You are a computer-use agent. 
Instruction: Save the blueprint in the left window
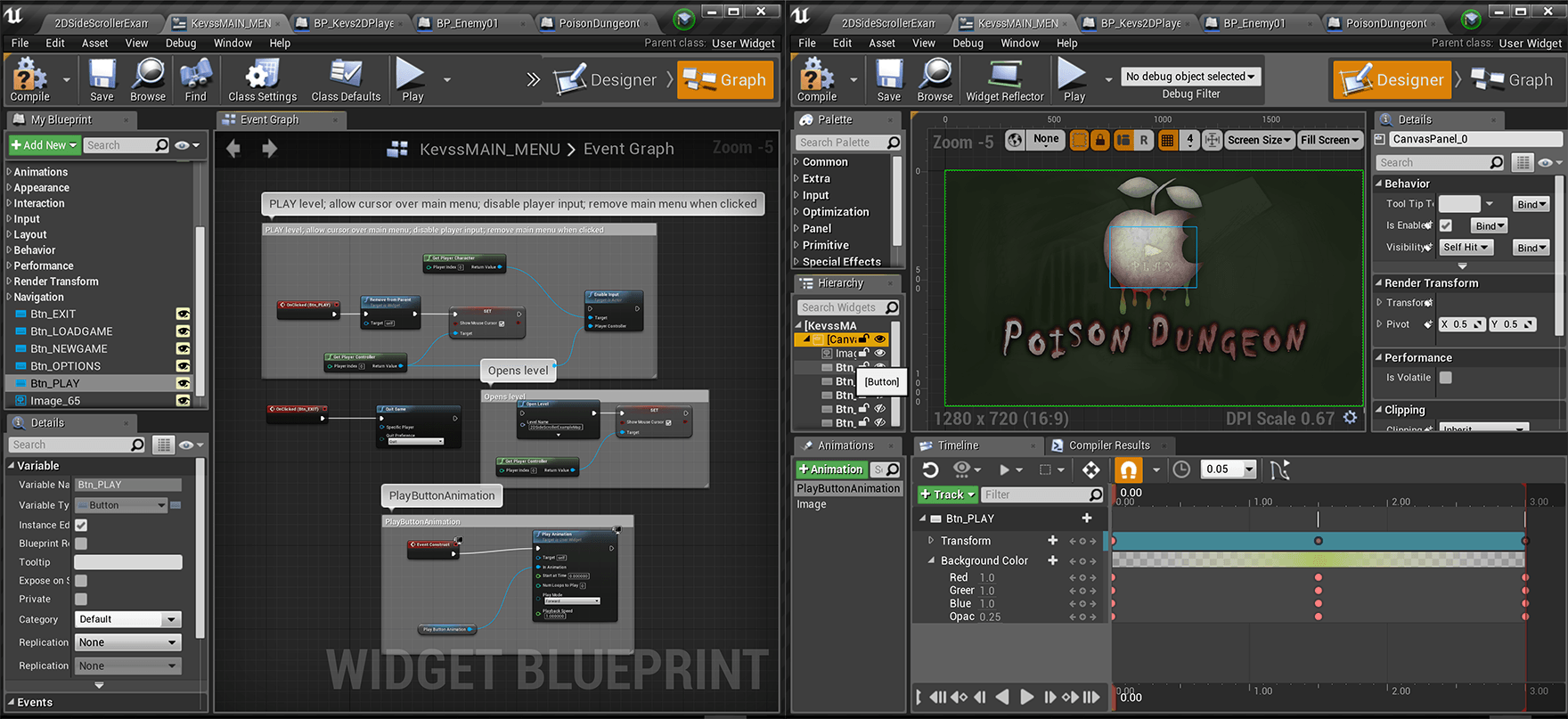pyautogui.click(x=102, y=79)
